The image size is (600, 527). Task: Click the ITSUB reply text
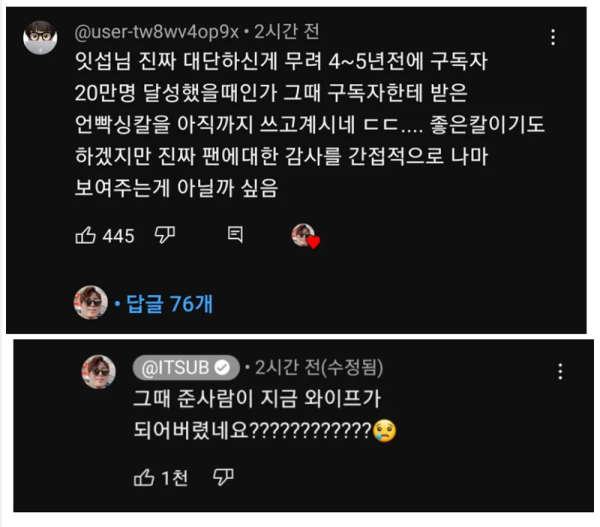pyautogui.click(x=264, y=414)
